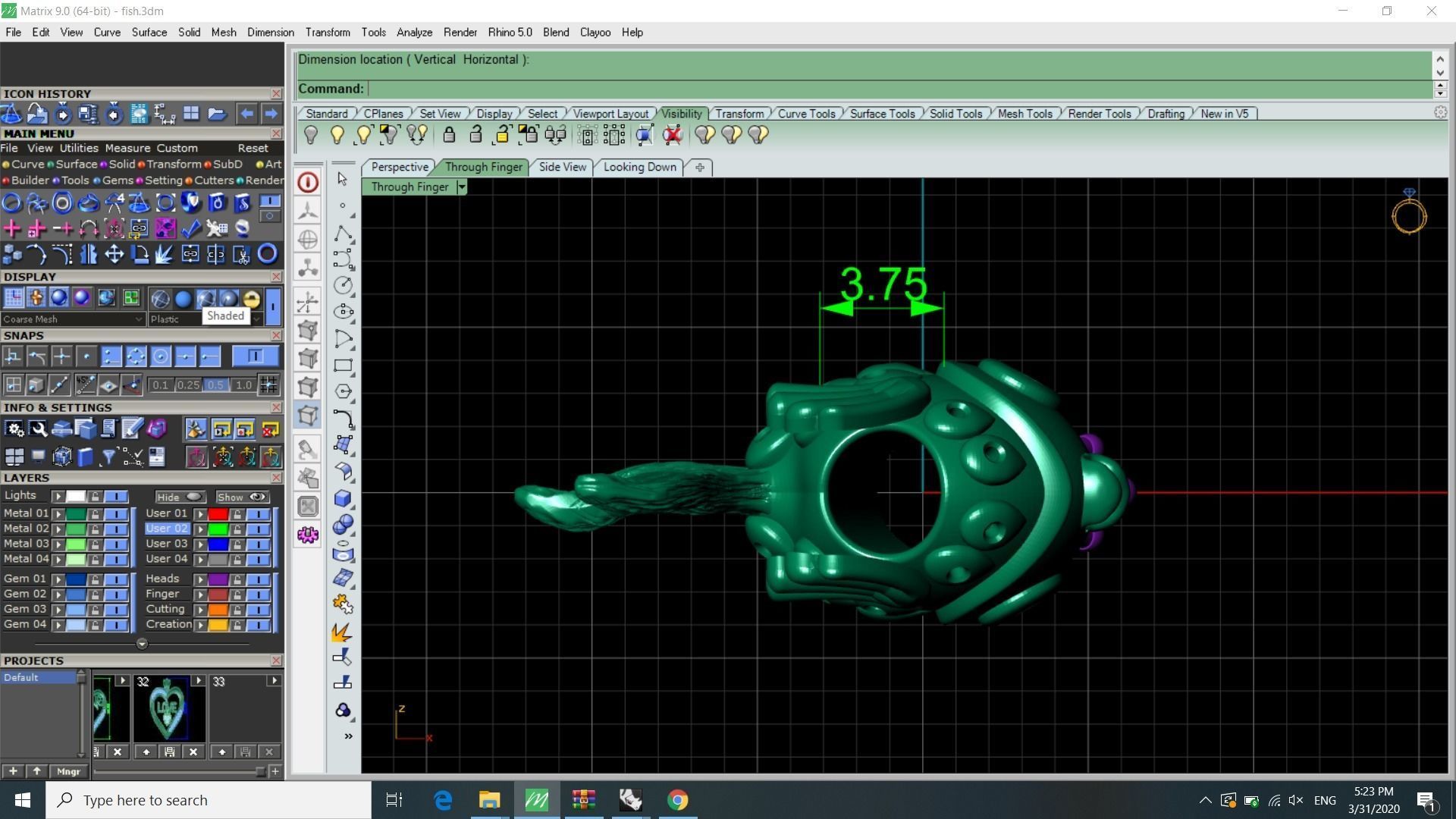
Task: Open the Matrix app in the Windows taskbar
Action: click(x=536, y=800)
